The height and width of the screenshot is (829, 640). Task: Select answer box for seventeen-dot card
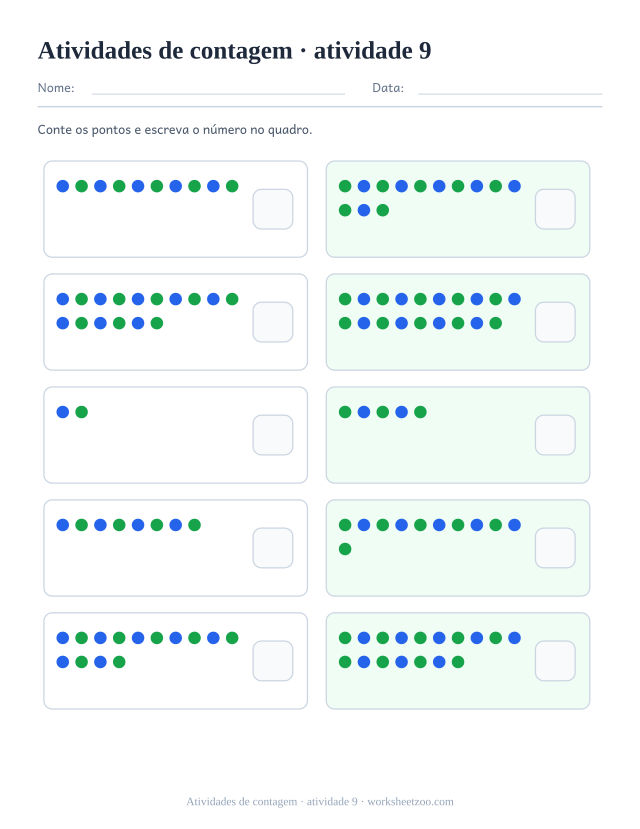tap(555, 661)
